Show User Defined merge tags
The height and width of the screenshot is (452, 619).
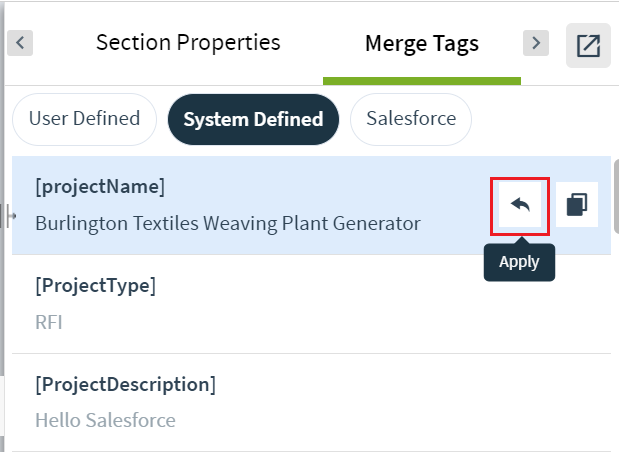[x=84, y=119]
